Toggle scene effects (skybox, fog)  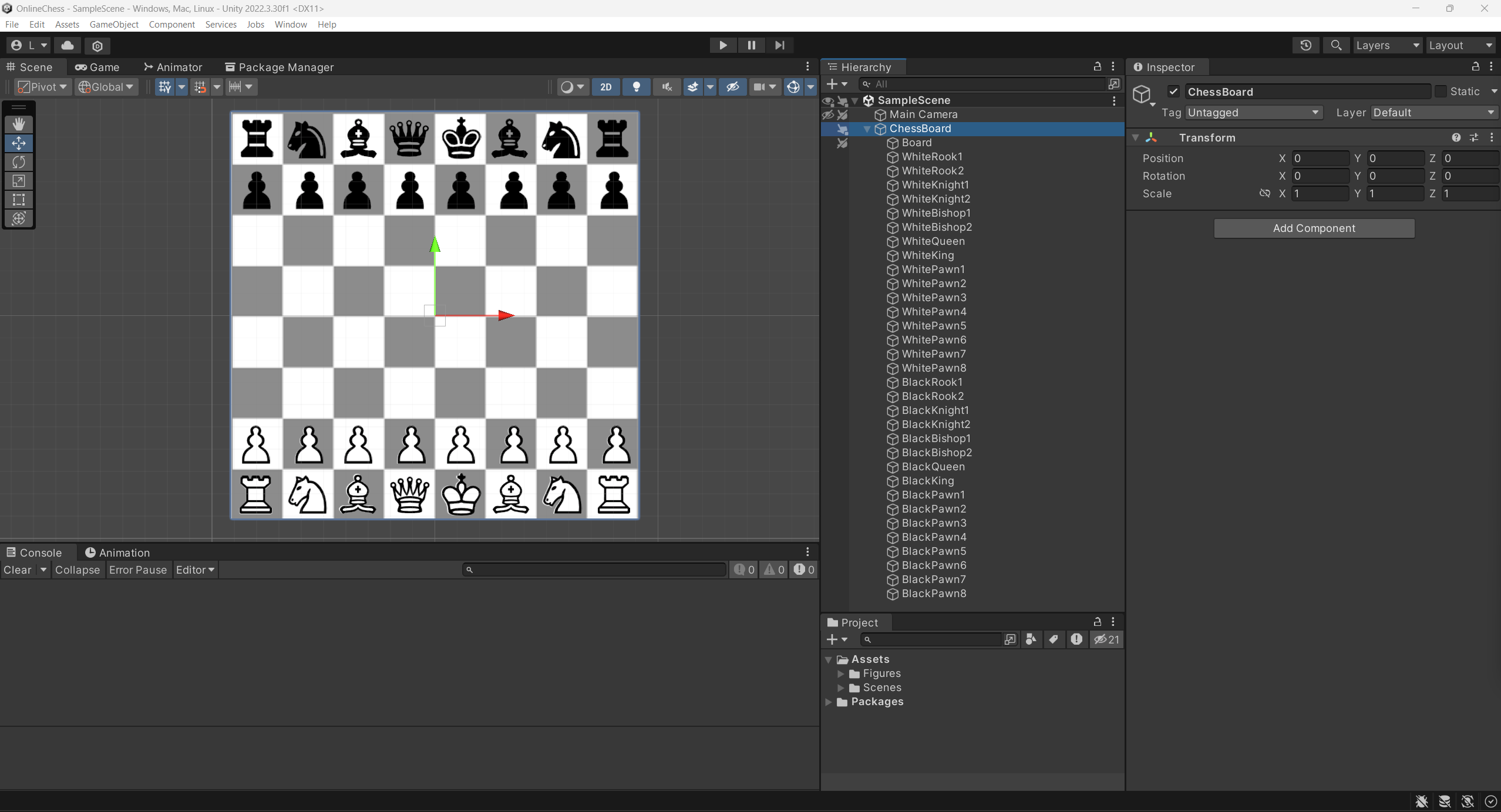click(693, 87)
